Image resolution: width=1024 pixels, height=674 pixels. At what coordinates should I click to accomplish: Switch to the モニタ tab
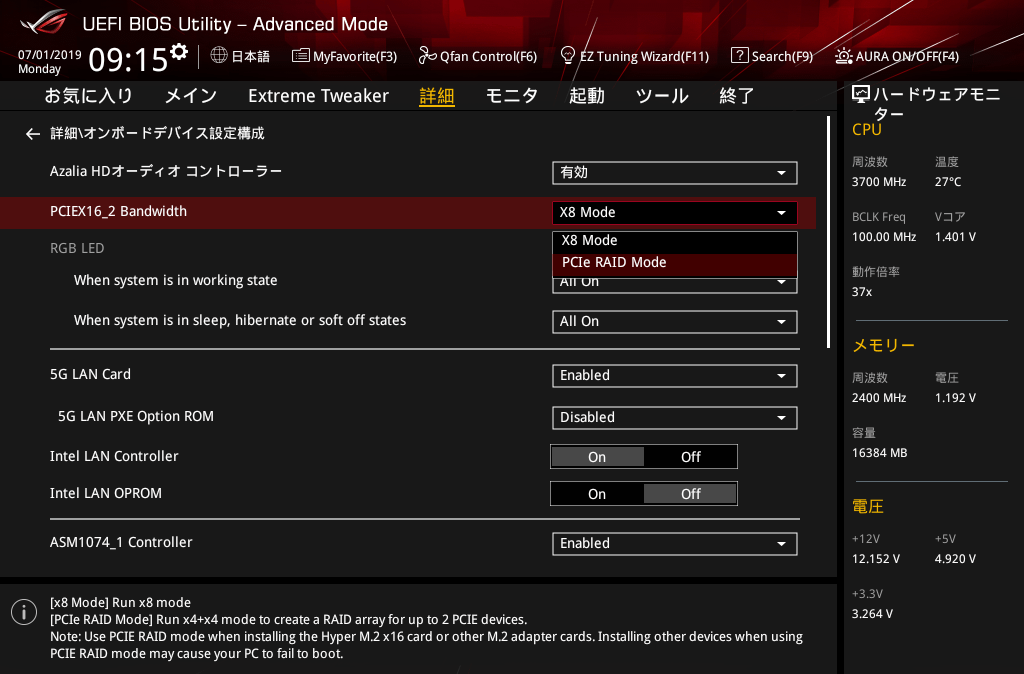pos(511,96)
